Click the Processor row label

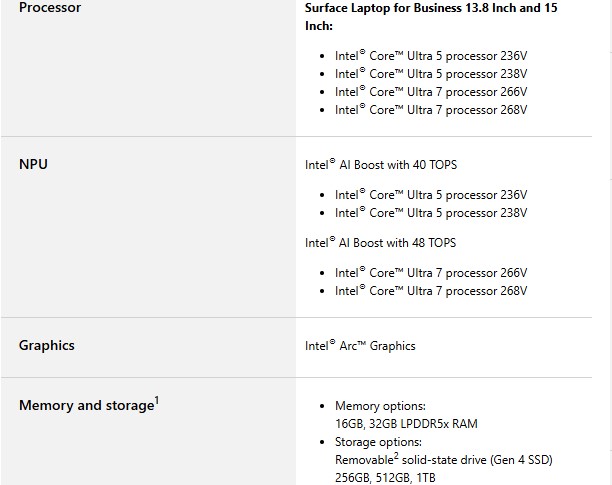tap(50, 8)
